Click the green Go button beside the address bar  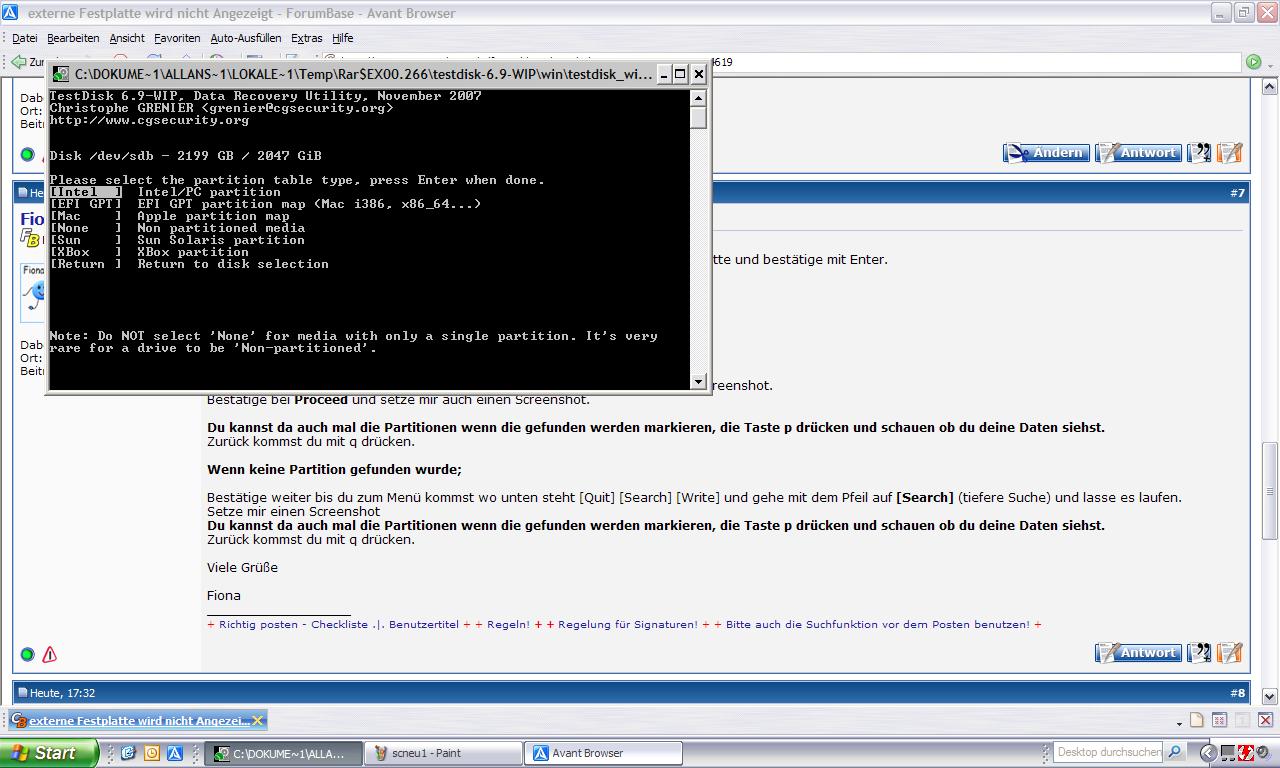pos(1253,62)
